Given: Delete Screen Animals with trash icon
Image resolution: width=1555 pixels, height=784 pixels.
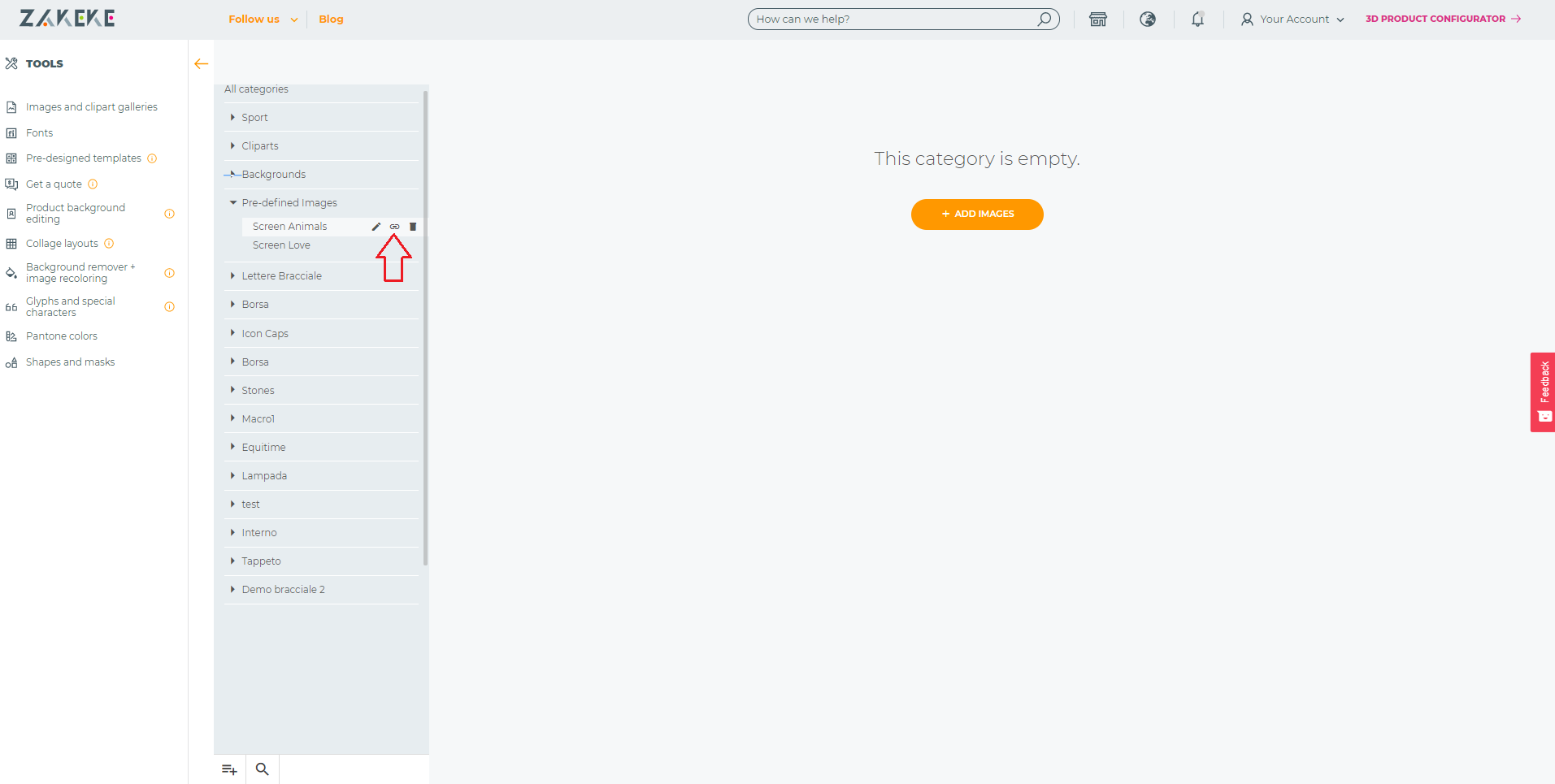Looking at the screenshot, I should pos(413,227).
